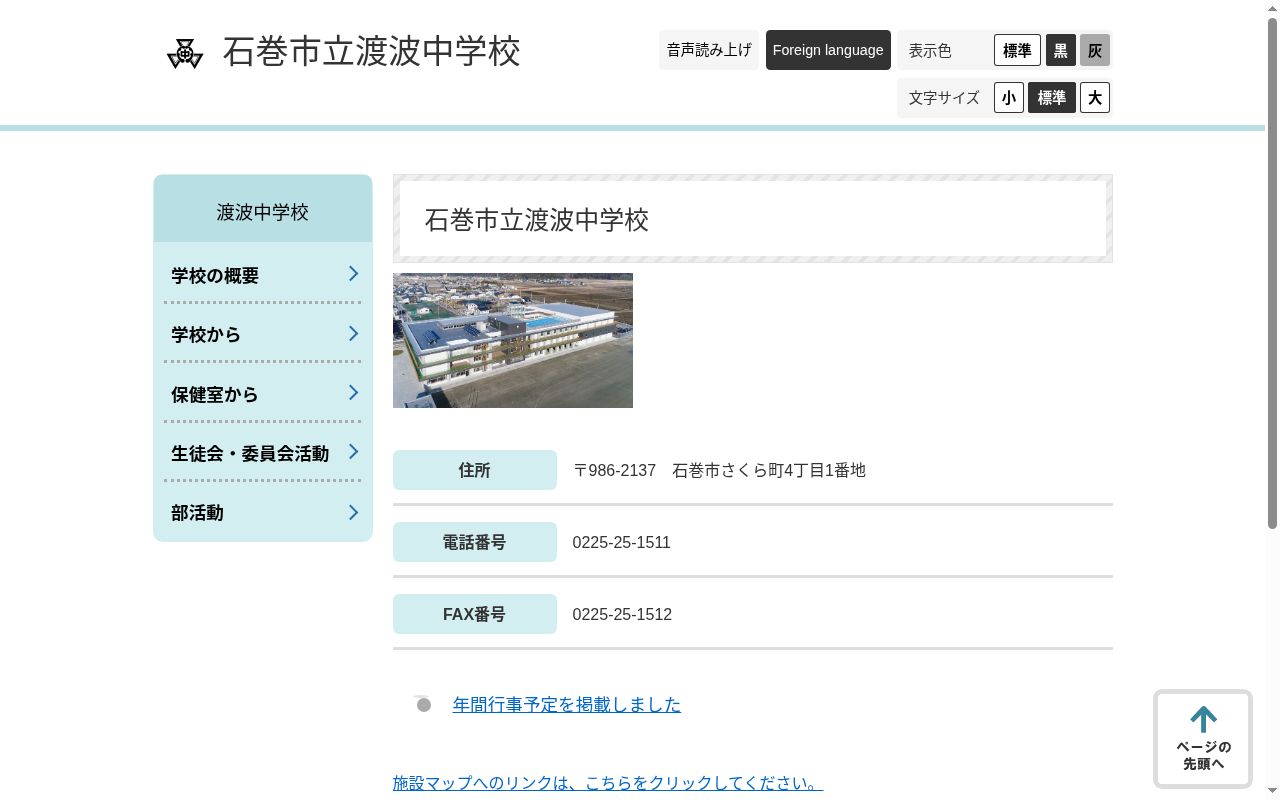Click the 文字サイズ label
1280x800 pixels.
[944, 98]
